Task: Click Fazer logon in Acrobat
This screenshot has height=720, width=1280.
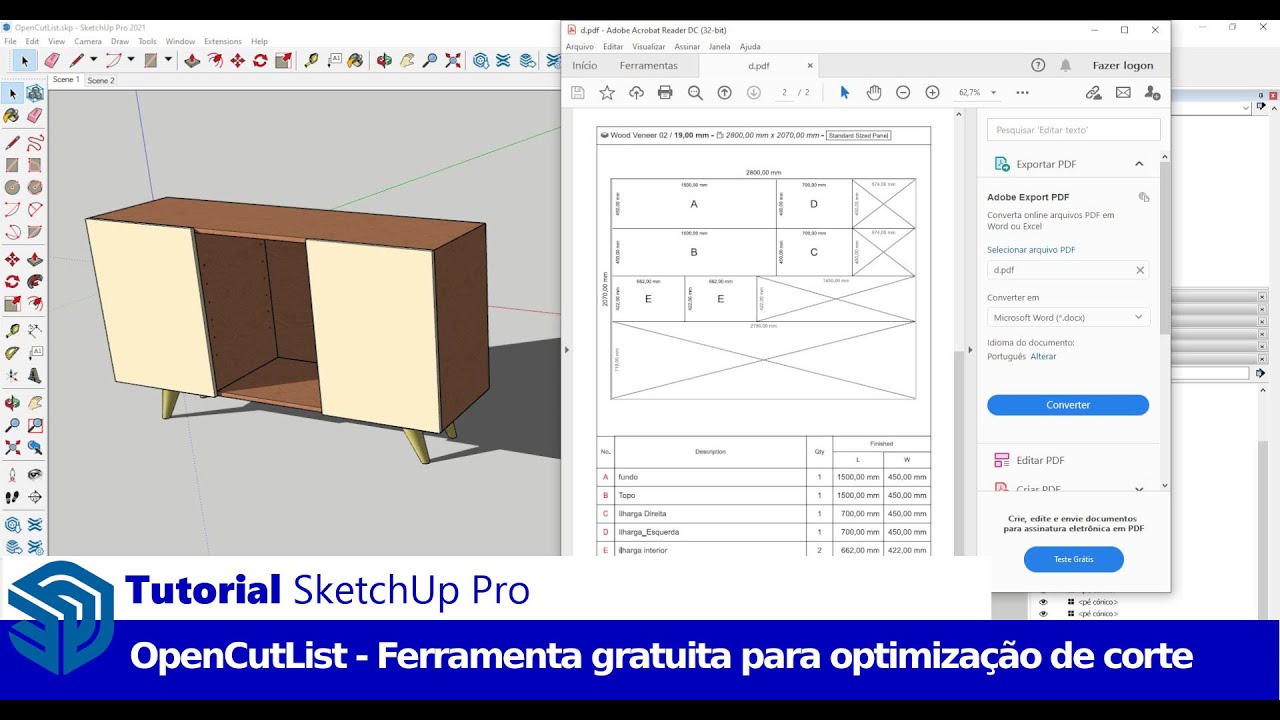Action: point(1123,66)
